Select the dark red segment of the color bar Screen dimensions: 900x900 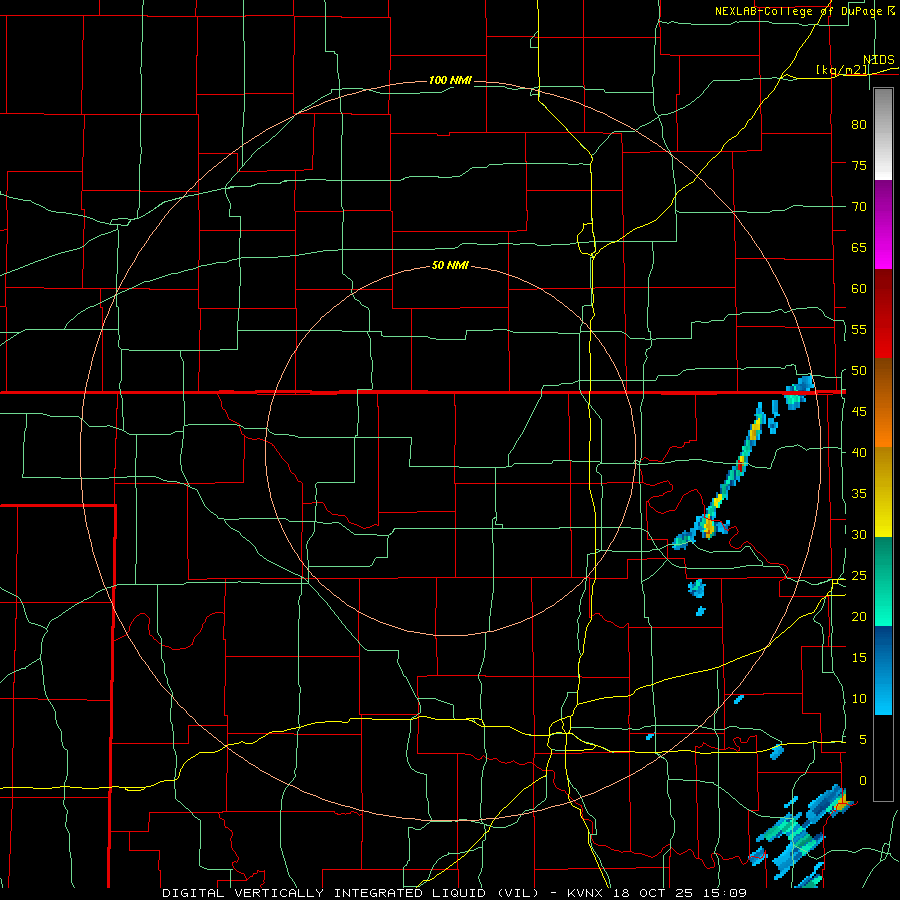click(883, 314)
